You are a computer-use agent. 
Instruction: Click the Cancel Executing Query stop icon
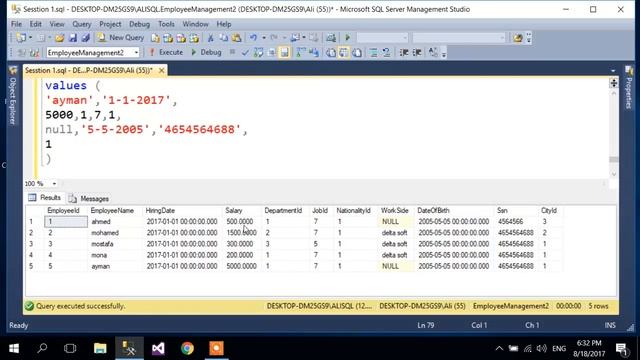pos(232,52)
